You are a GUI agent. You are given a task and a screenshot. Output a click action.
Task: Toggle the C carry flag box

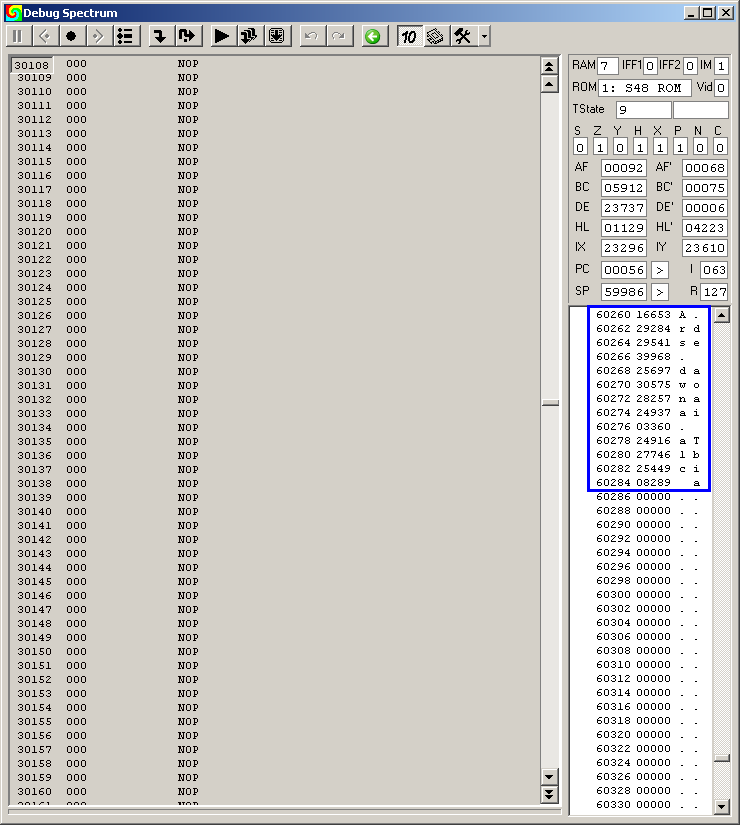click(x=720, y=147)
